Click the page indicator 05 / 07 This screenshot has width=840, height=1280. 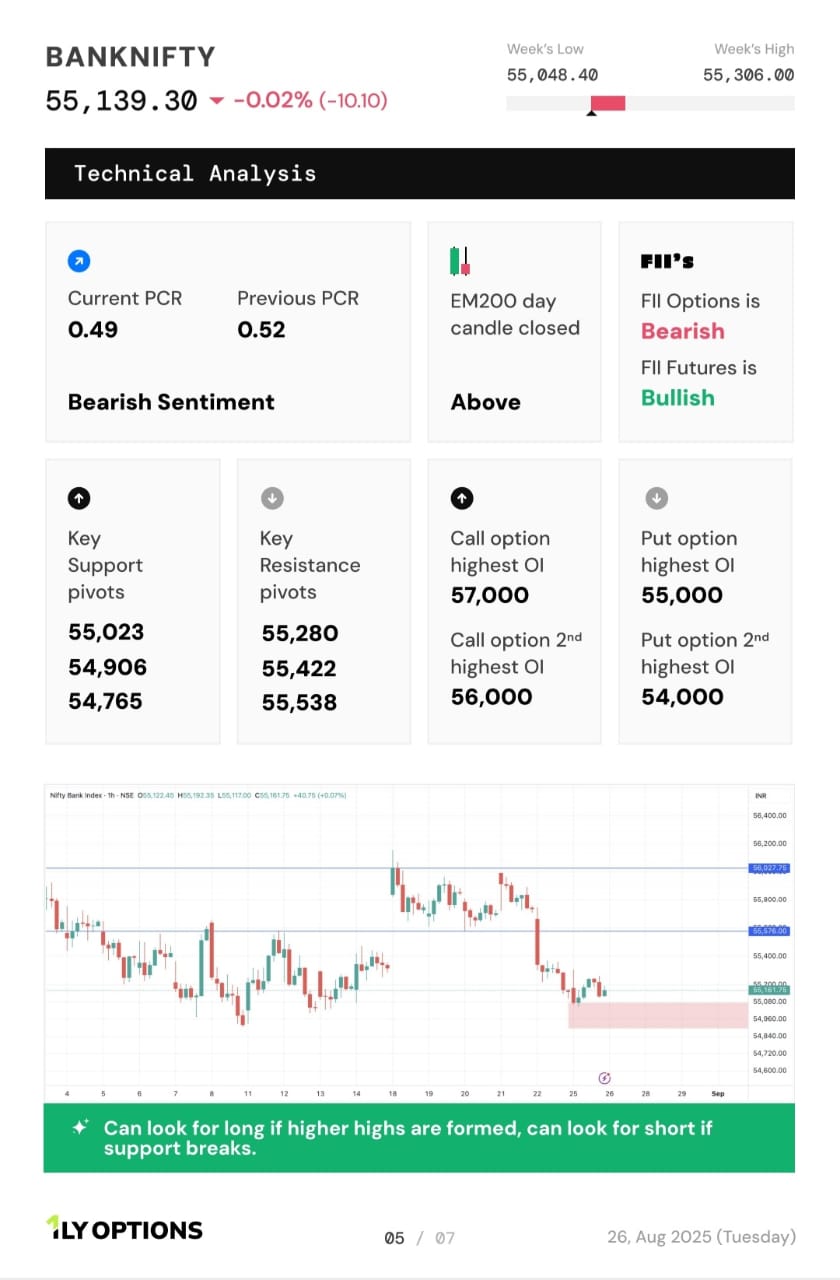419,1238
